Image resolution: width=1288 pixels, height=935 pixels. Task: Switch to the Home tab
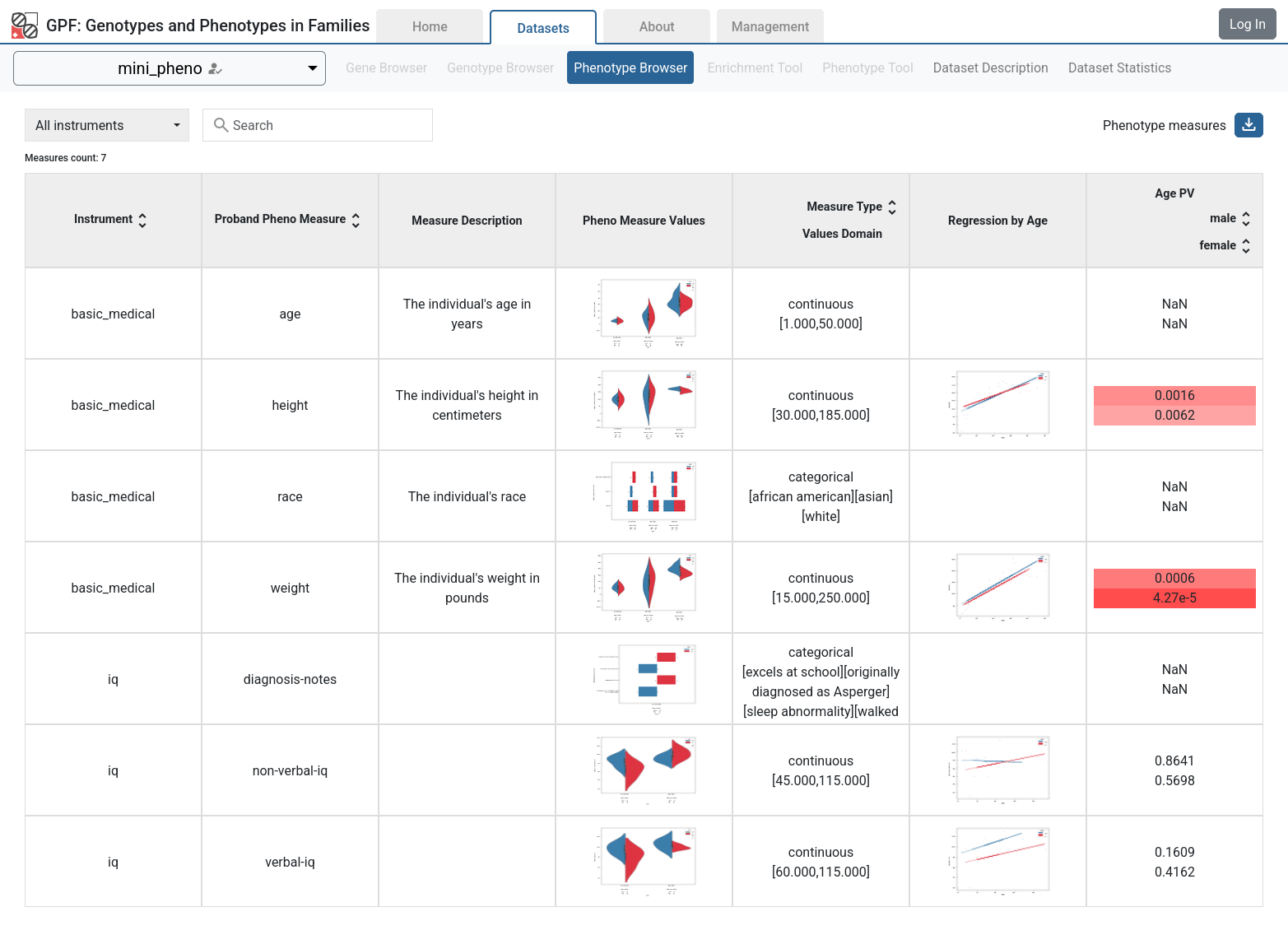click(430, 27)
